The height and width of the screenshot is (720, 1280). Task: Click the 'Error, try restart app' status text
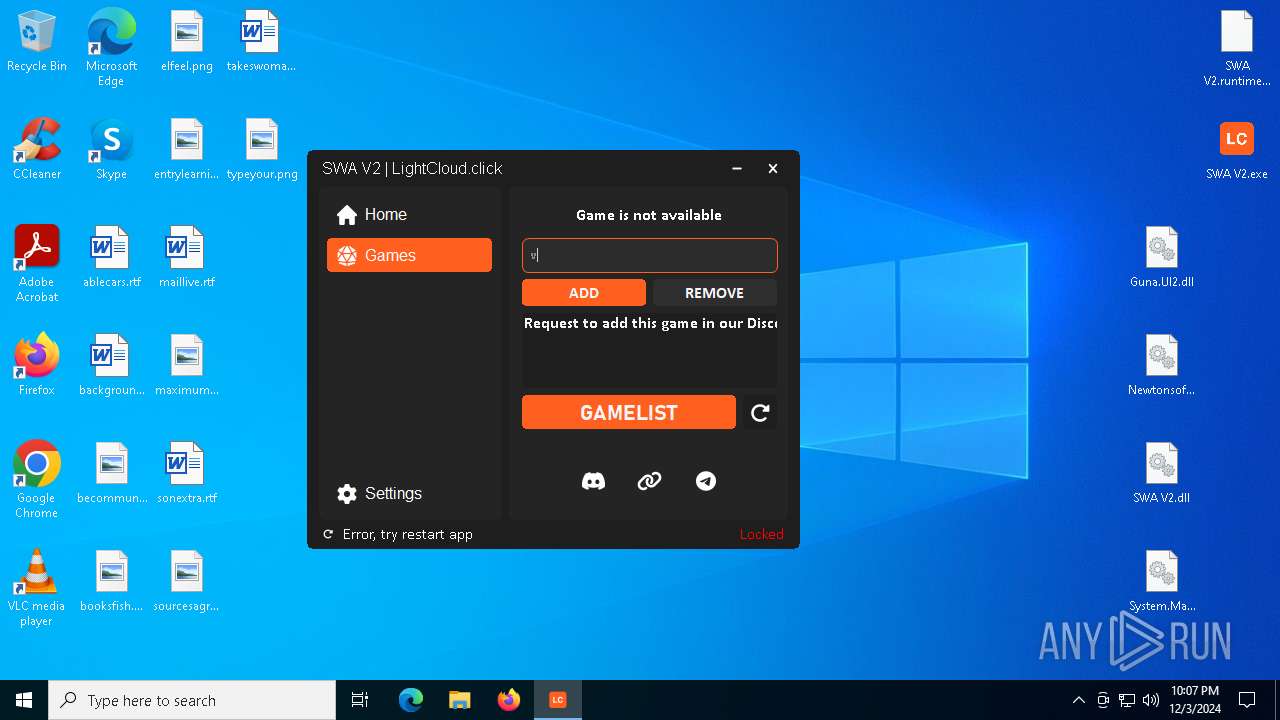pyautogui.click(x=408, y=534)
